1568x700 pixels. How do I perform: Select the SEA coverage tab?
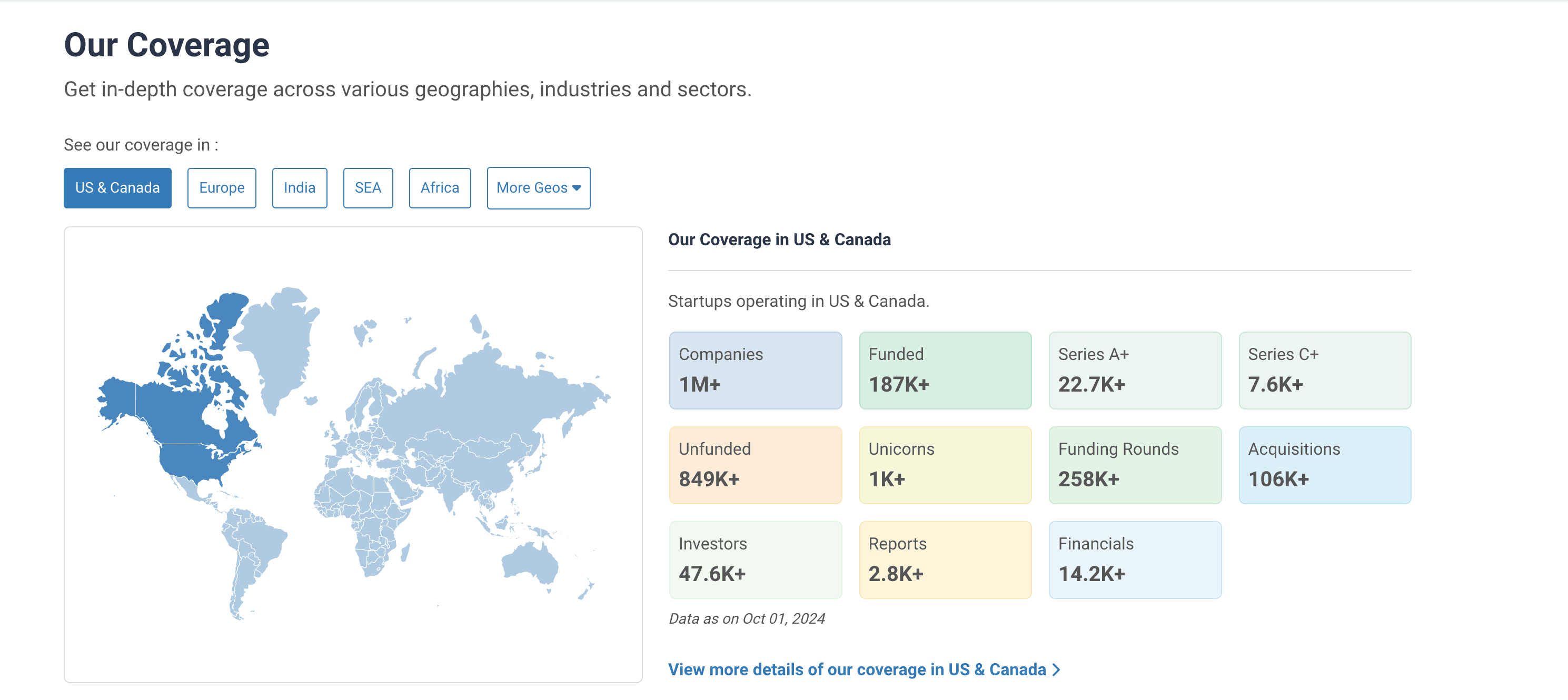(368, 188)
